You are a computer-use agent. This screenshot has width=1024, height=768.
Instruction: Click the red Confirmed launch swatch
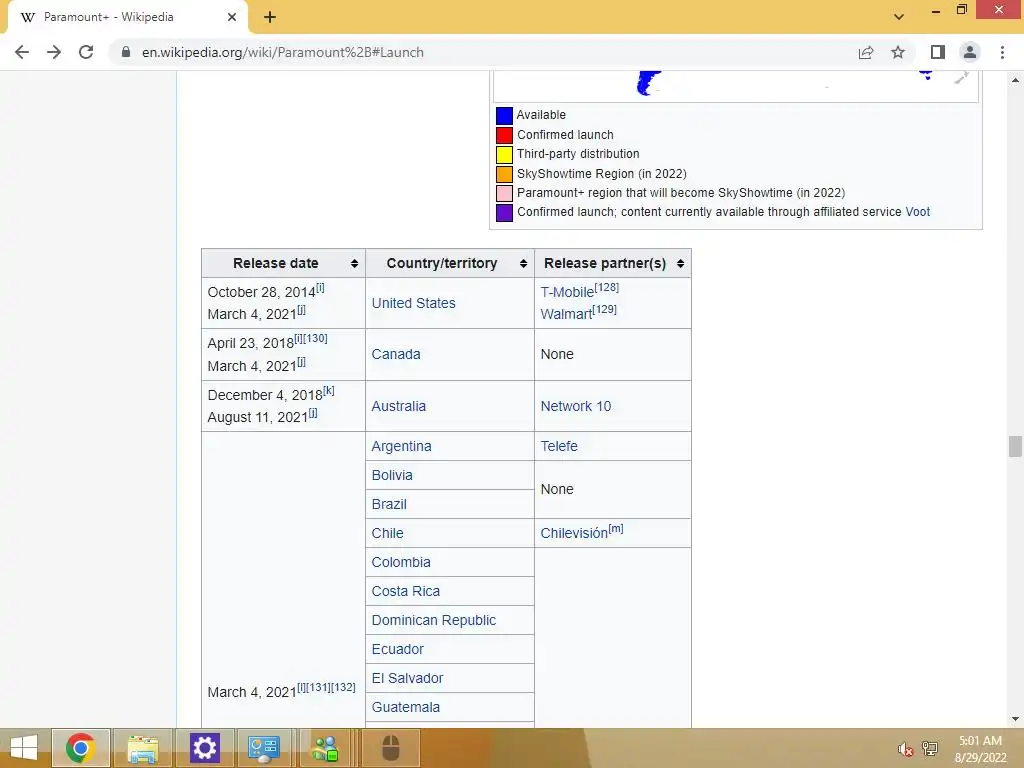click(504, 135)
